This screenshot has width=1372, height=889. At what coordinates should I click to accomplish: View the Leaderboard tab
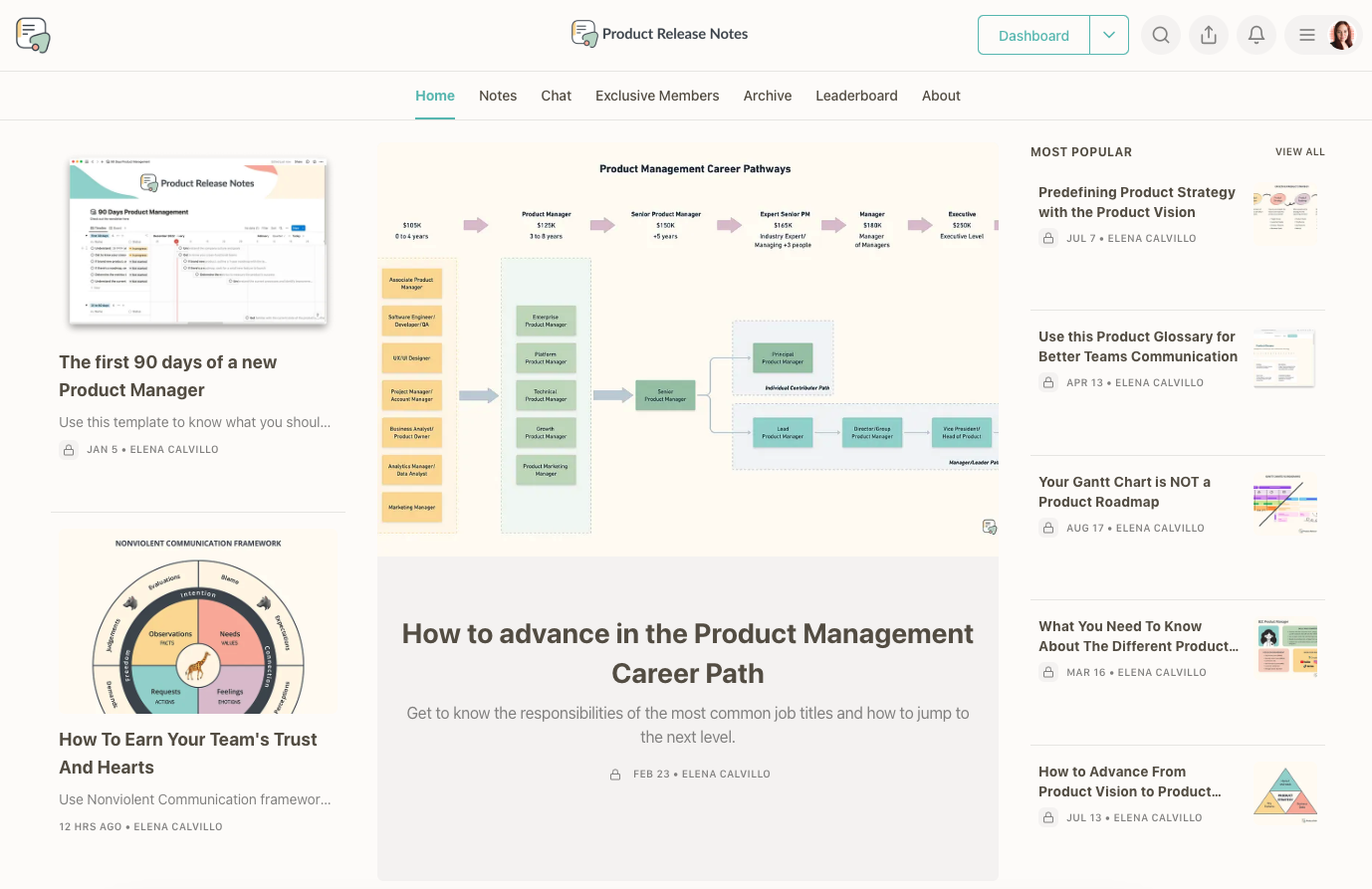856,96
